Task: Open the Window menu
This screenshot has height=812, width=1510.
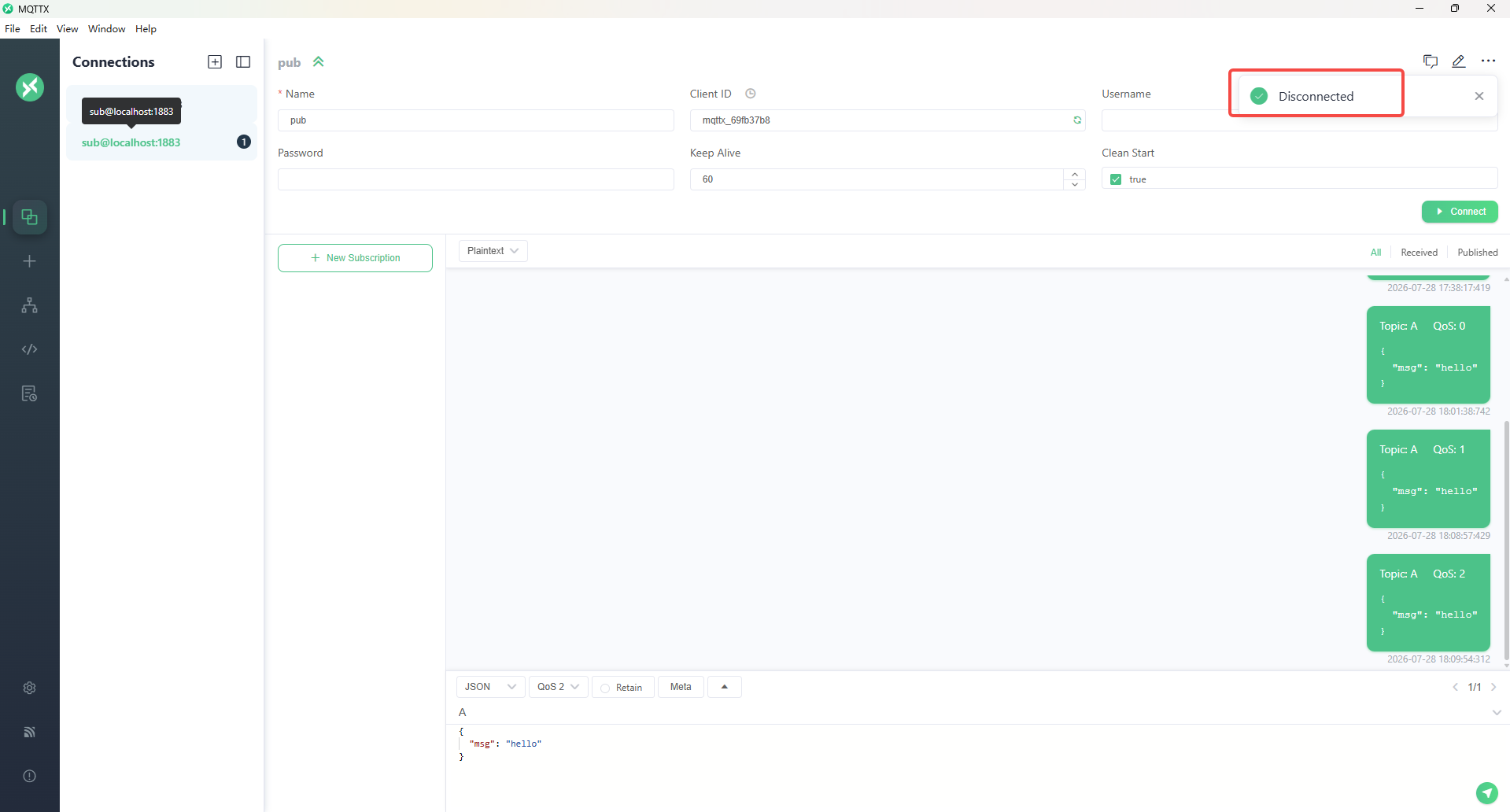Action: 107,29
